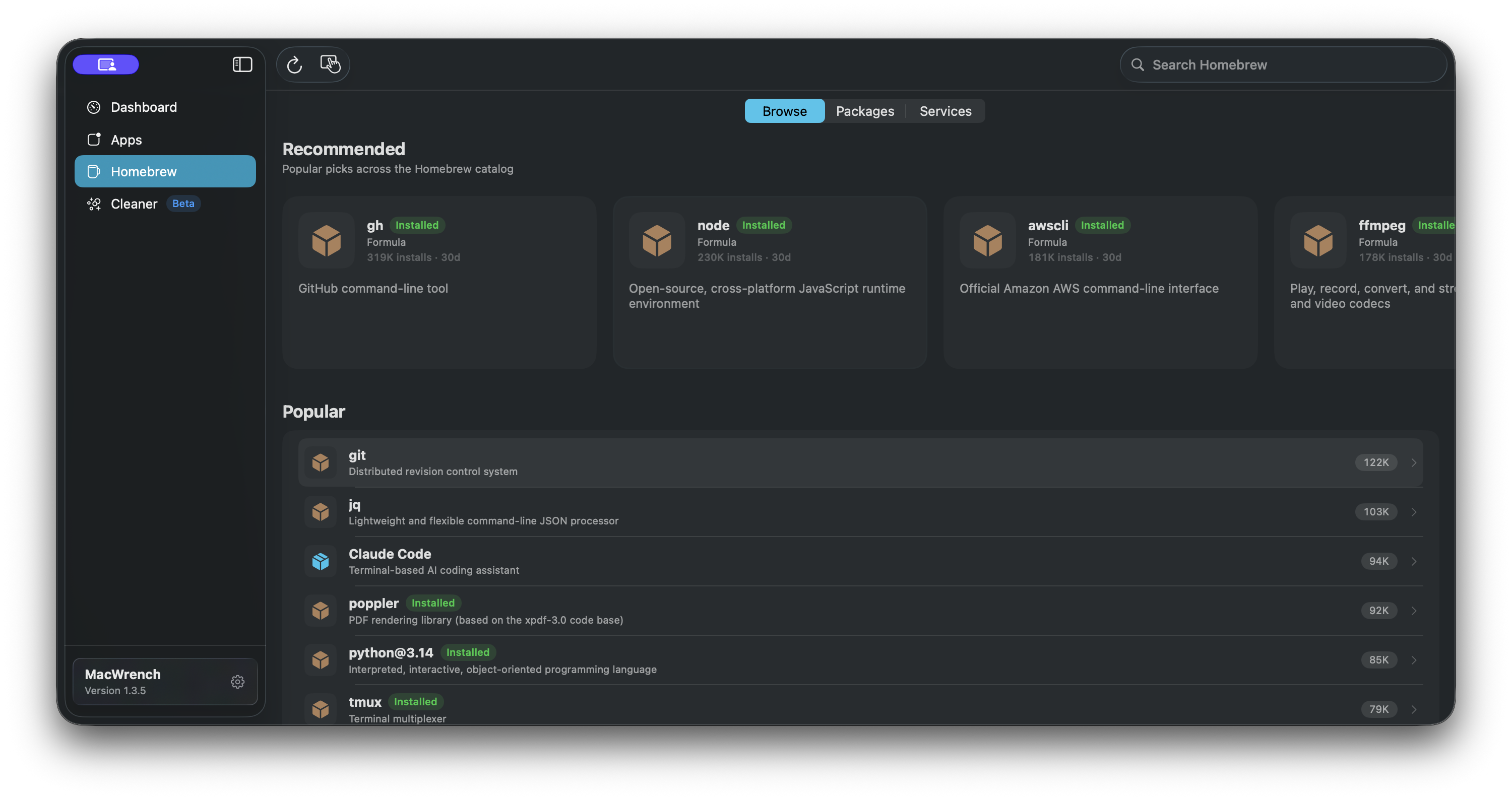
Task: Click the 85K install count badge
Action: pos(1379,660)
